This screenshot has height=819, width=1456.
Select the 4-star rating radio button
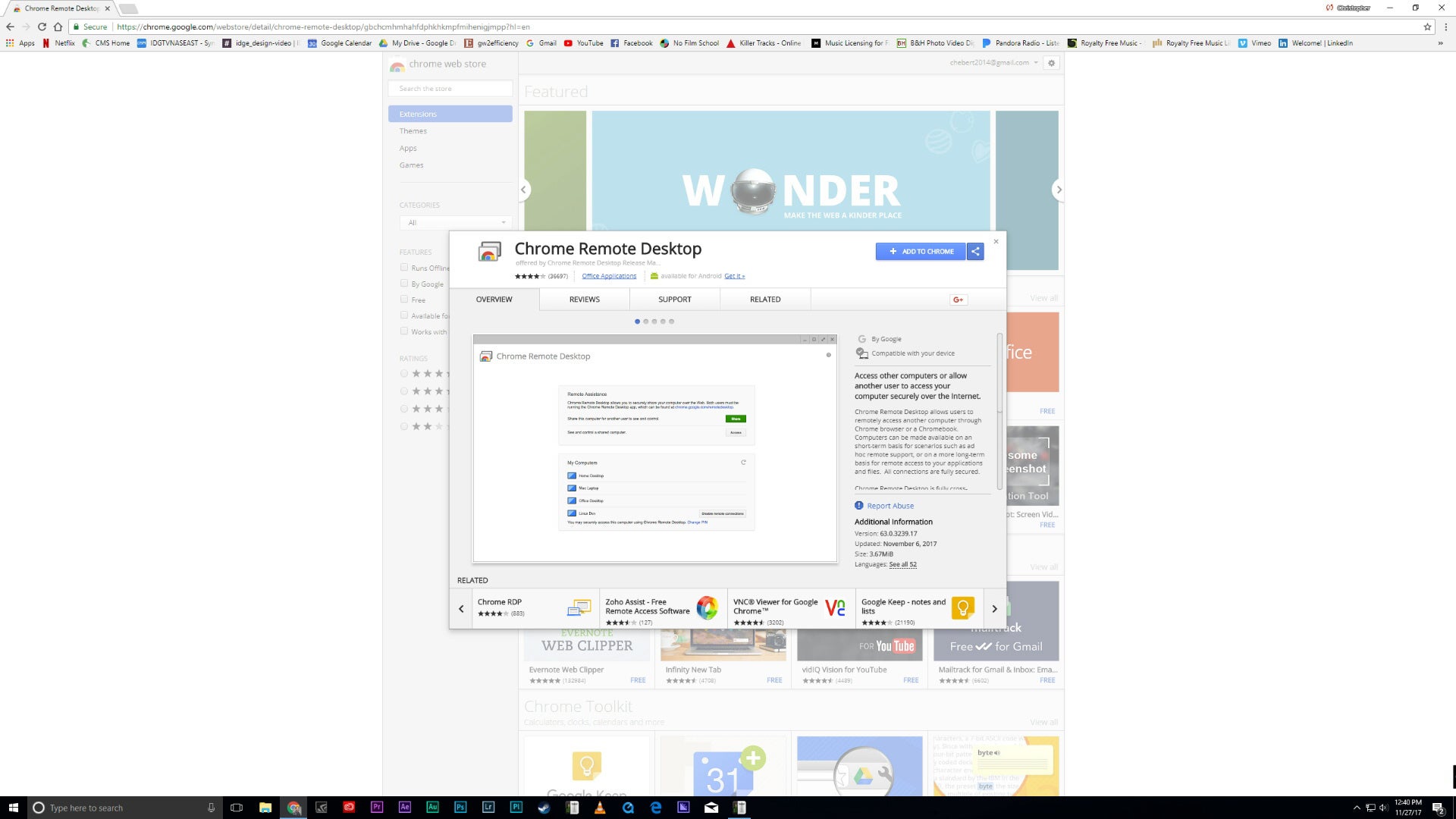pyautogui.click(x=404, y=391)
